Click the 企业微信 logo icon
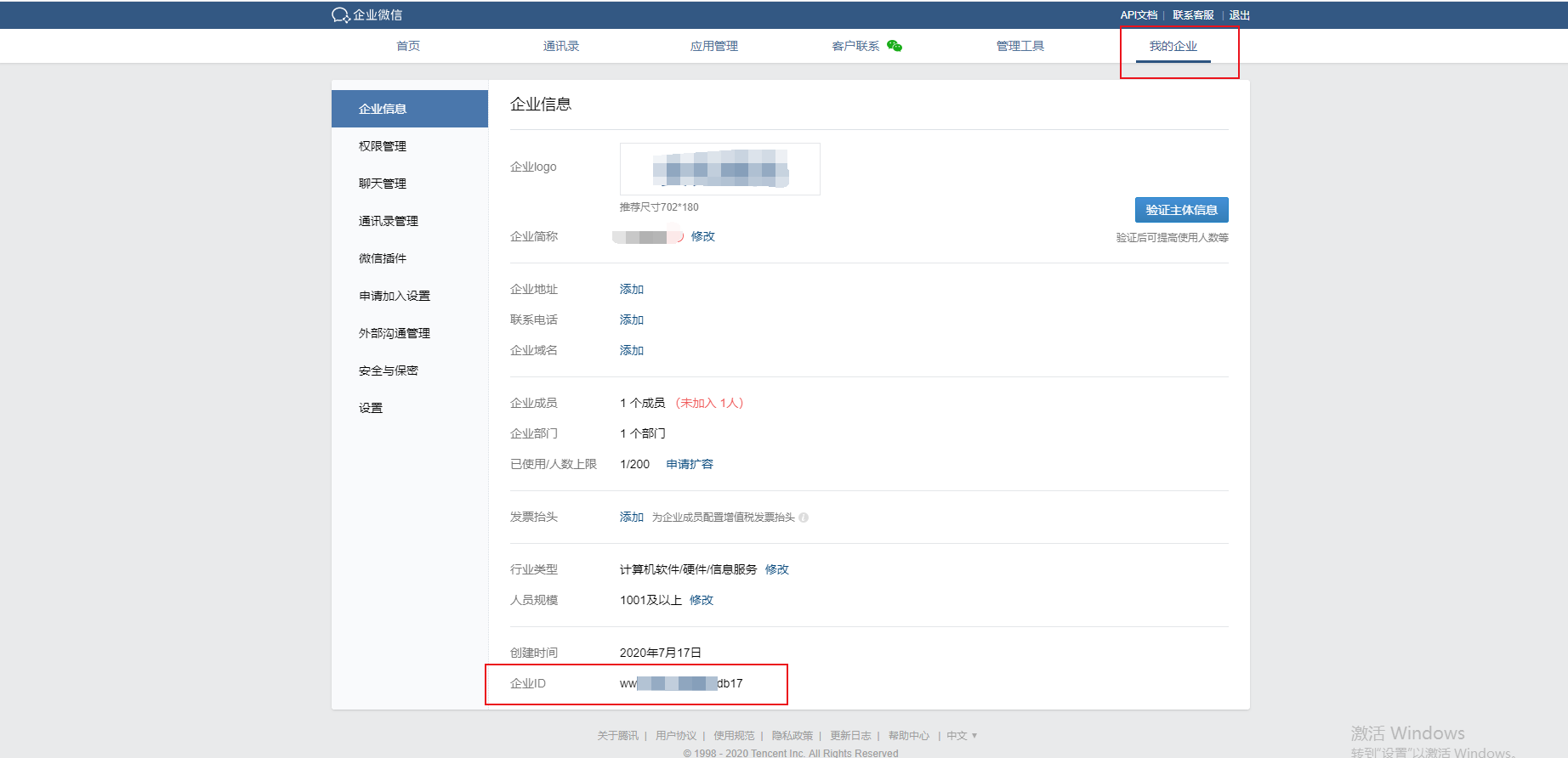This screenshot has height=758, width=1568. point(341,15)
